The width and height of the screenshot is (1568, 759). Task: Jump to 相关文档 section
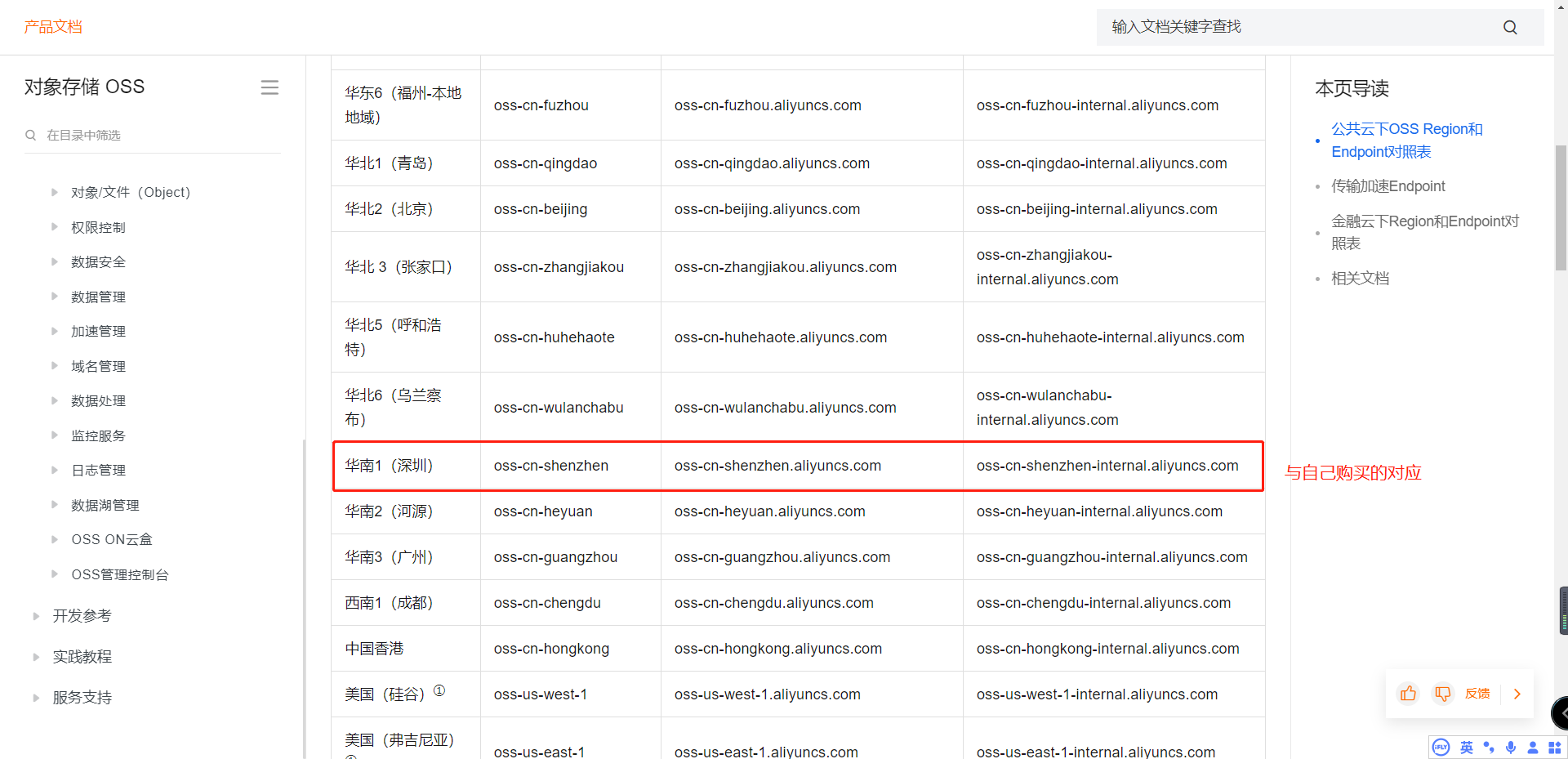1360,279
